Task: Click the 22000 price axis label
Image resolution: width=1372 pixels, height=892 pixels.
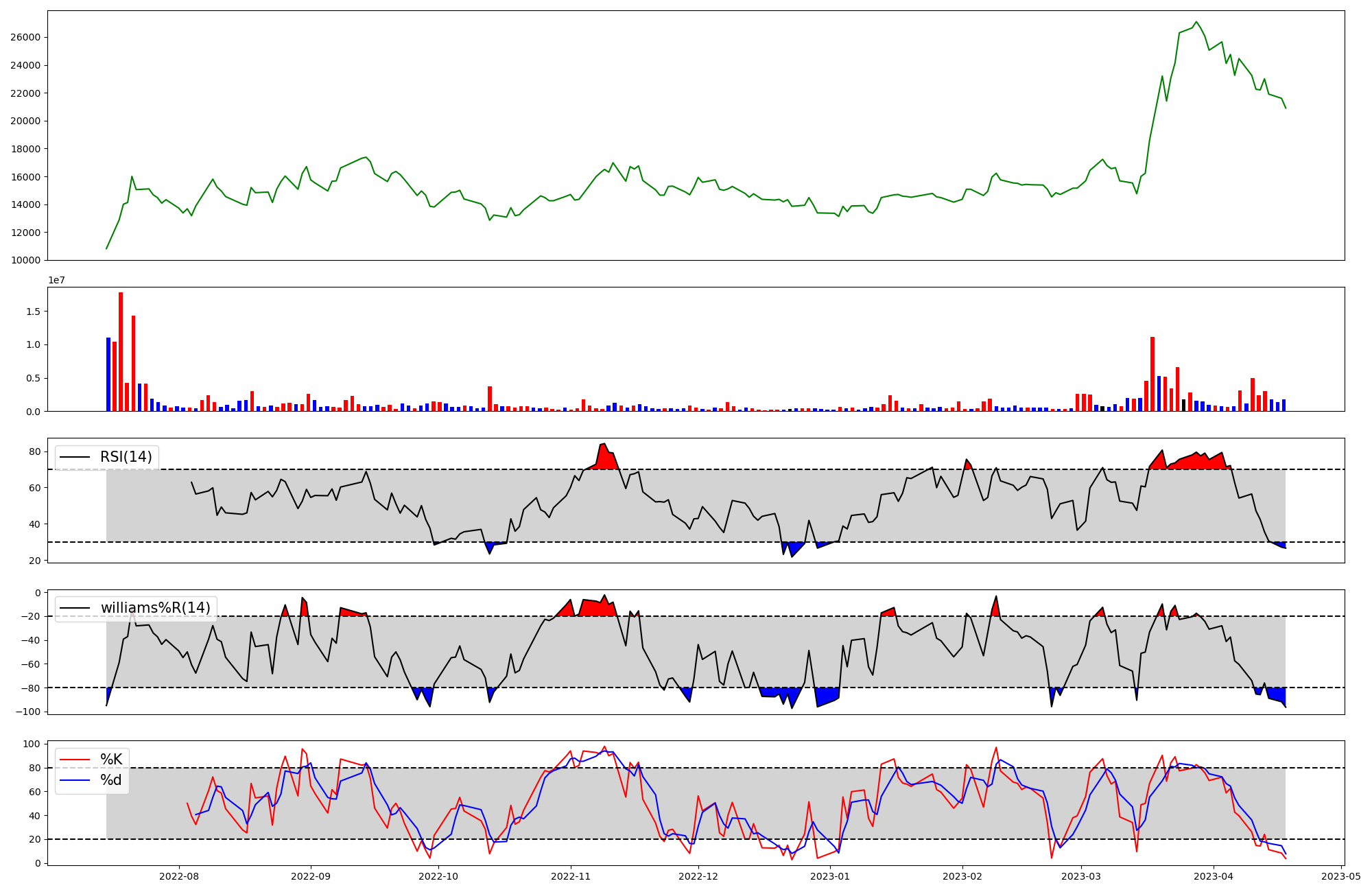Action: [25, 93]
